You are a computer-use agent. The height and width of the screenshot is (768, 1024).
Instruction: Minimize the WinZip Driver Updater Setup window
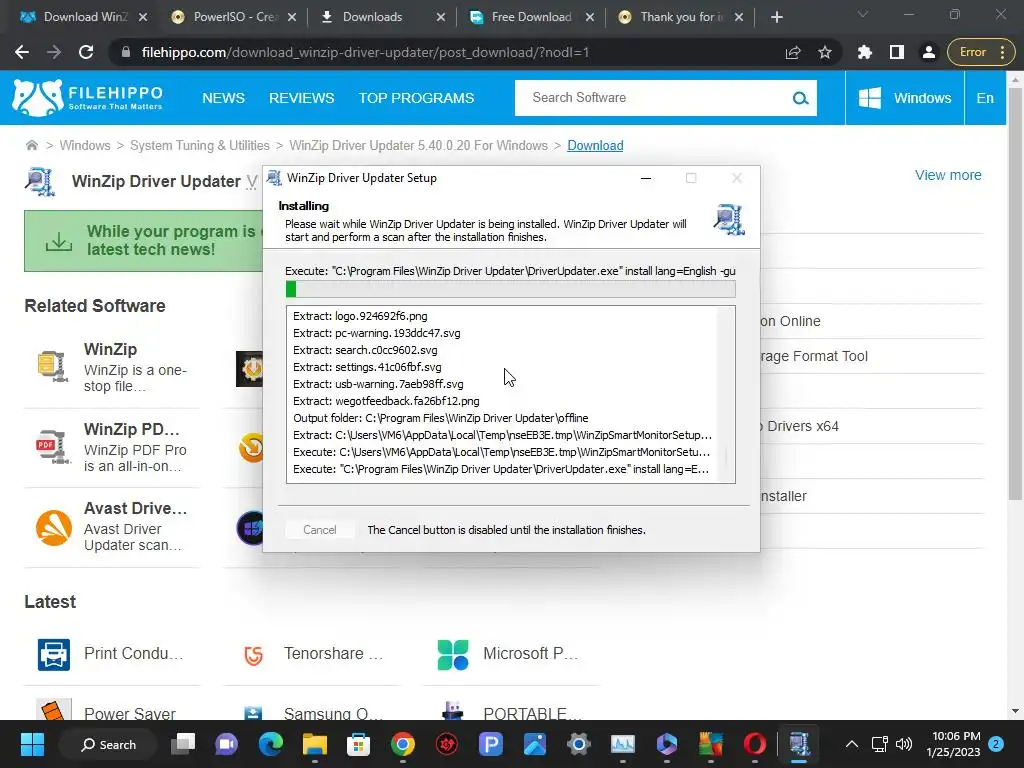click(x=646, y=178)
